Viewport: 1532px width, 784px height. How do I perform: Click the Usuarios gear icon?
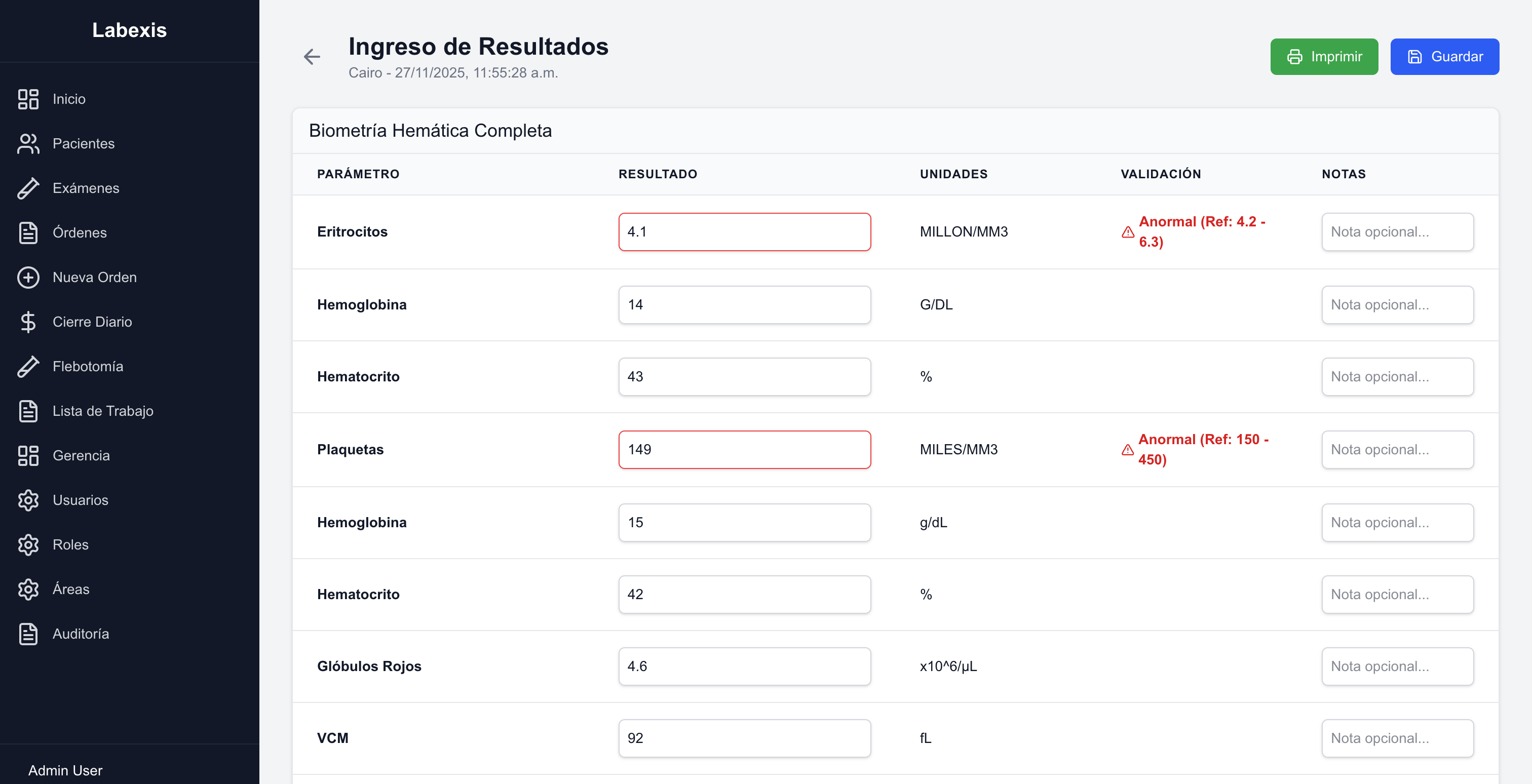(x=28, y=500)
